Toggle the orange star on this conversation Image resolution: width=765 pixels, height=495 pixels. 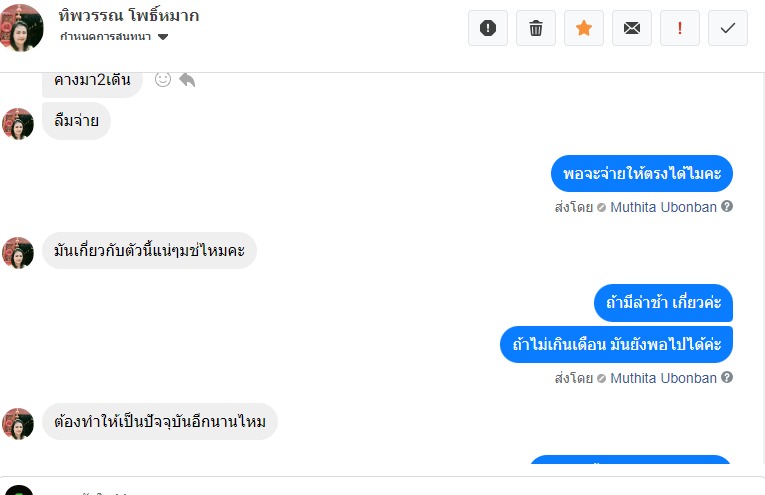584,28
